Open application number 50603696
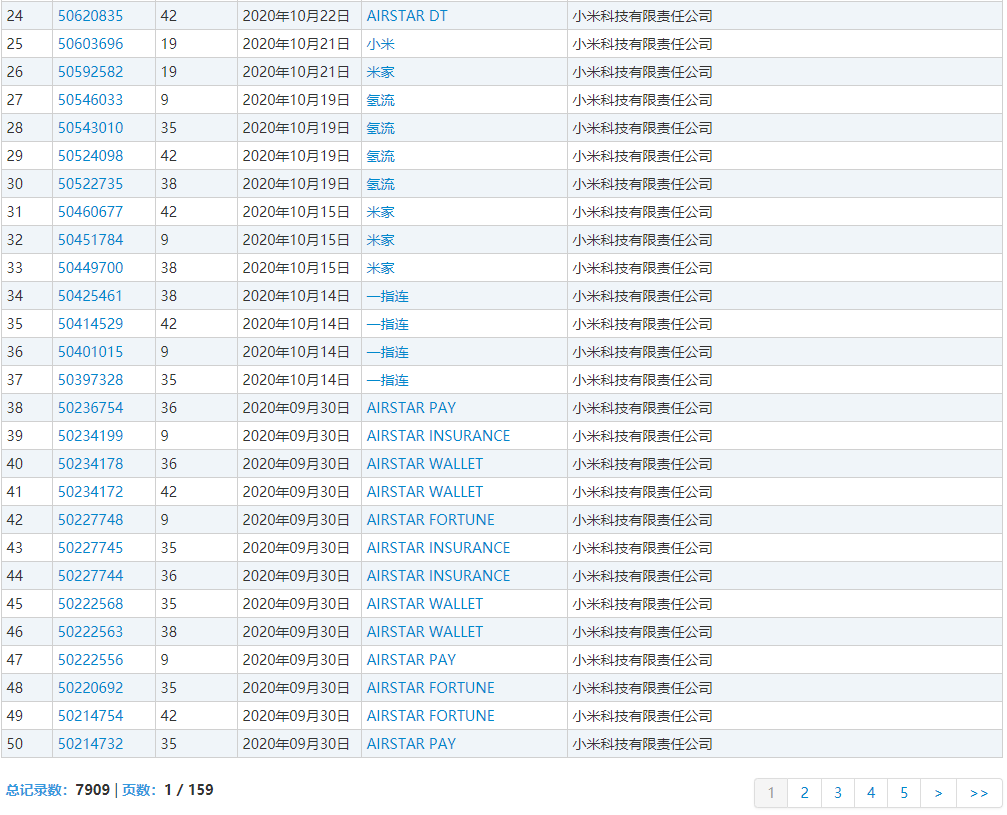 pos(91,44)
